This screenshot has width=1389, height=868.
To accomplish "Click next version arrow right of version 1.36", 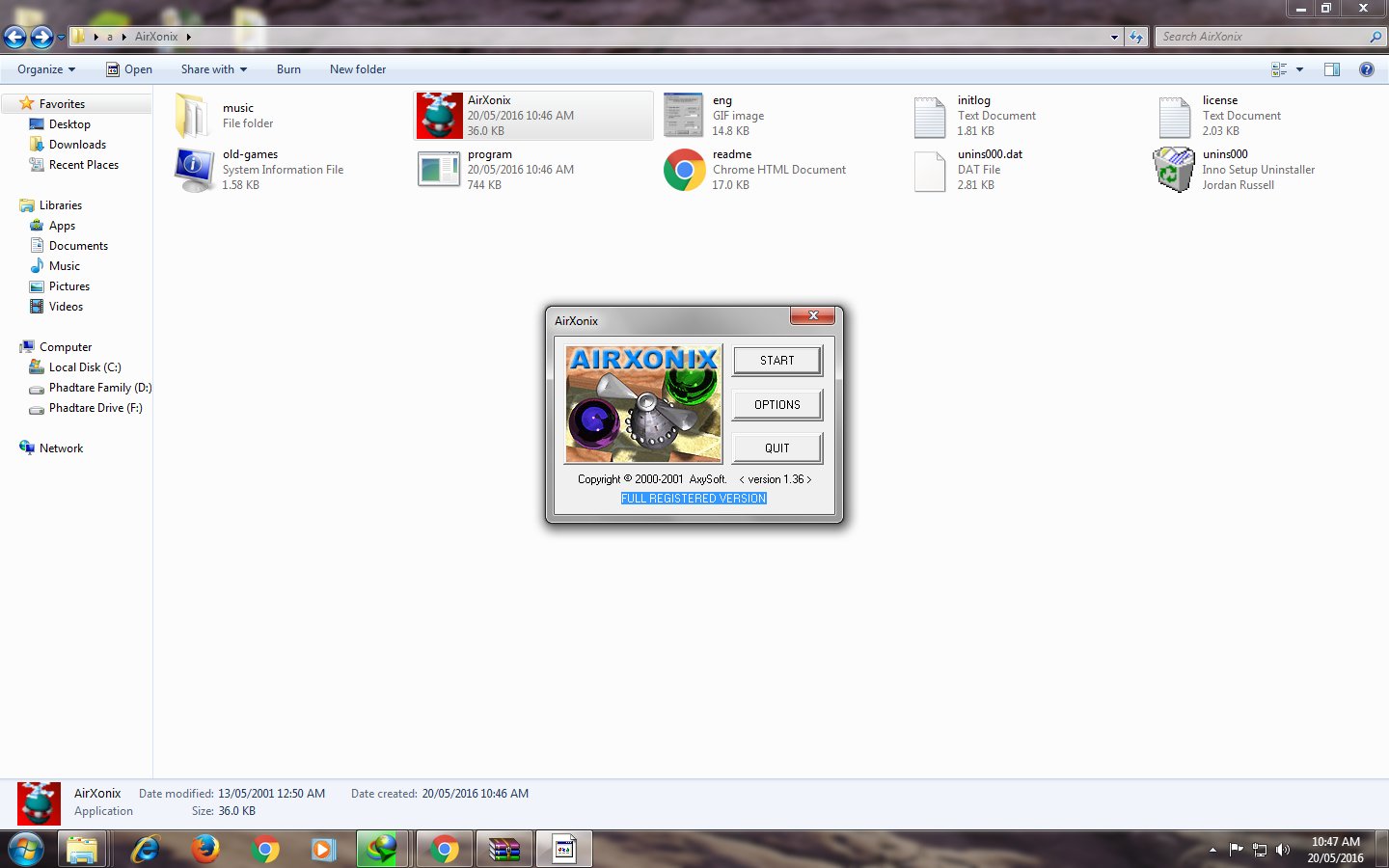I will pos(809,479).
